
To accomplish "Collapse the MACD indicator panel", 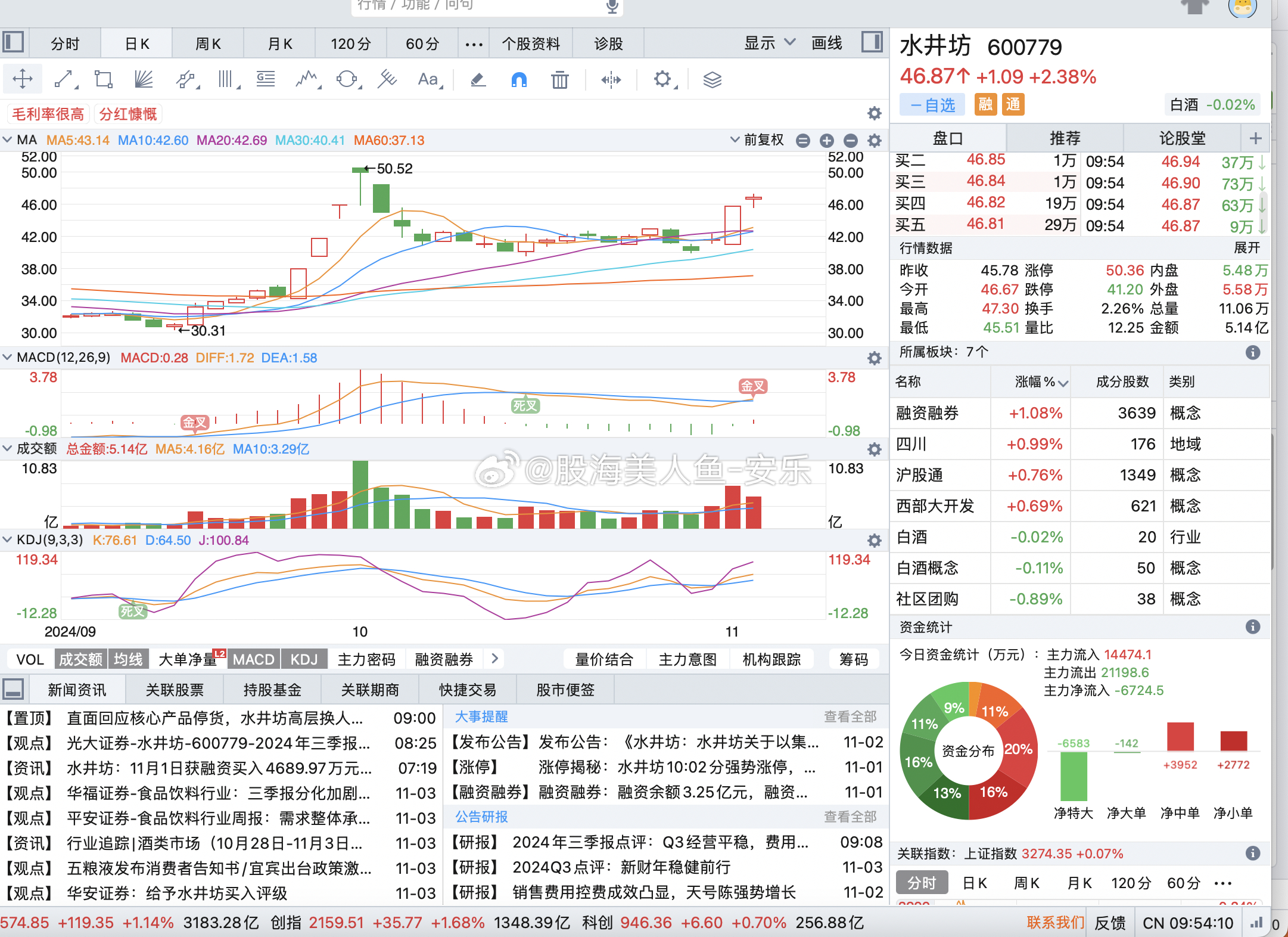I will (x=8, y=357).
